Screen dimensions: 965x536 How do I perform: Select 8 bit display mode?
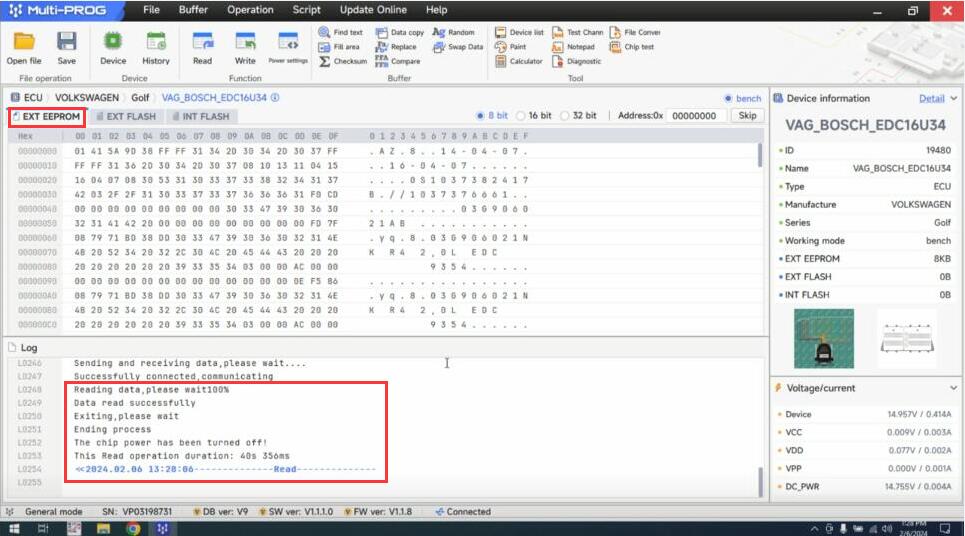tap(481, 116)
